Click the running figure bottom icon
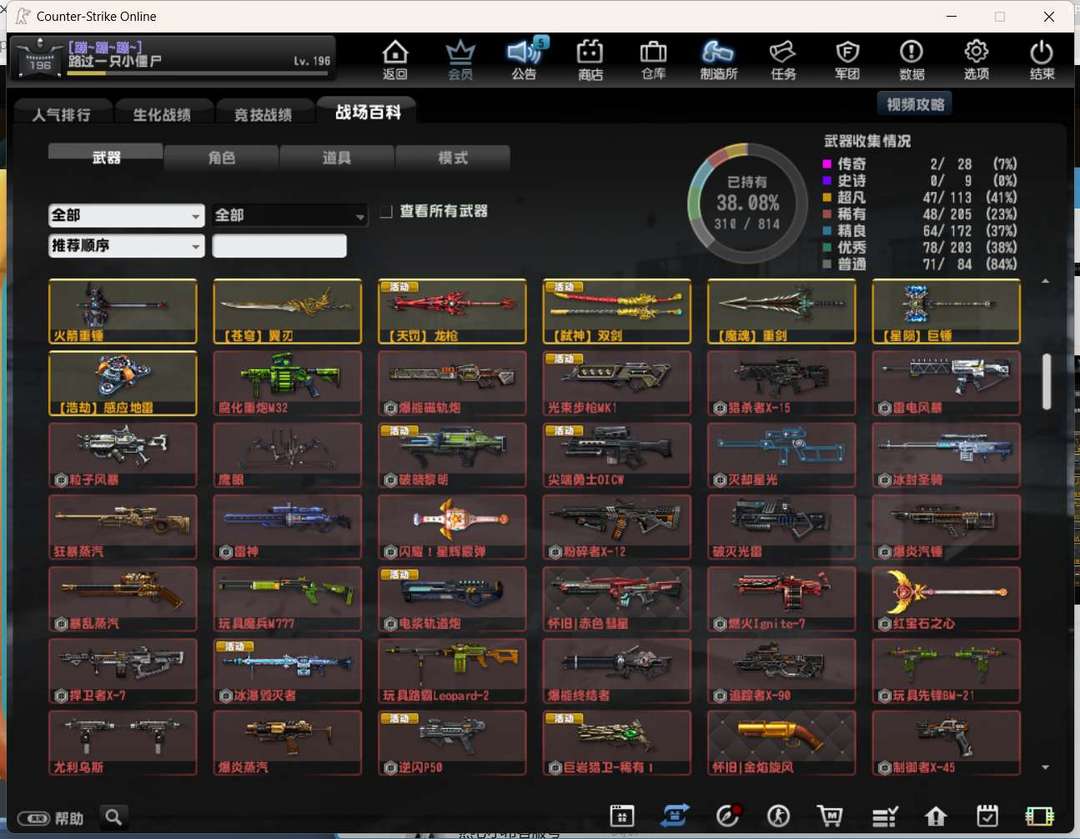This screenshot has height=839, width=1080. (x=778, y=816)
